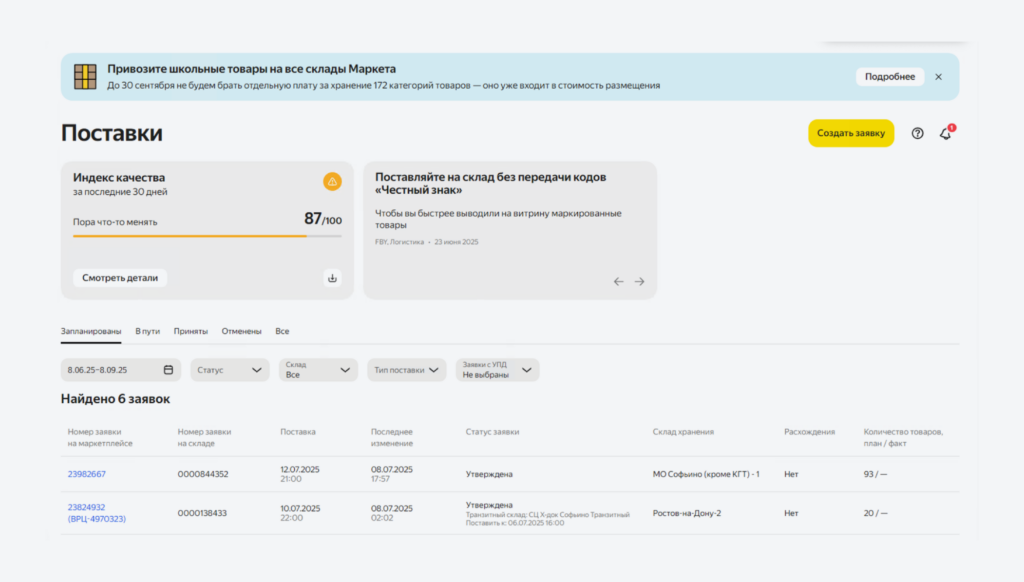
Task: Open the notifications bell icon
Action: click(x=945, y=134)
